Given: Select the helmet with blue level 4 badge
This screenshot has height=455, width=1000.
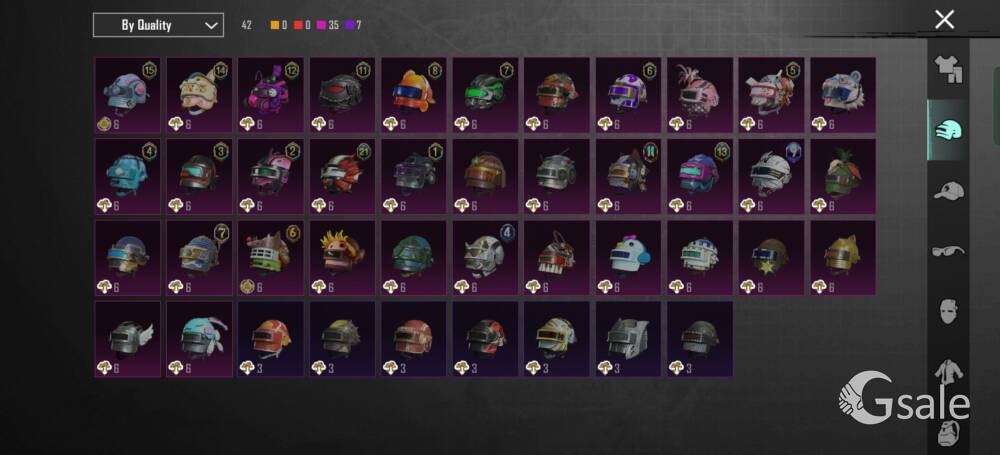Looking at the screenshot, I should coord(486,258).
